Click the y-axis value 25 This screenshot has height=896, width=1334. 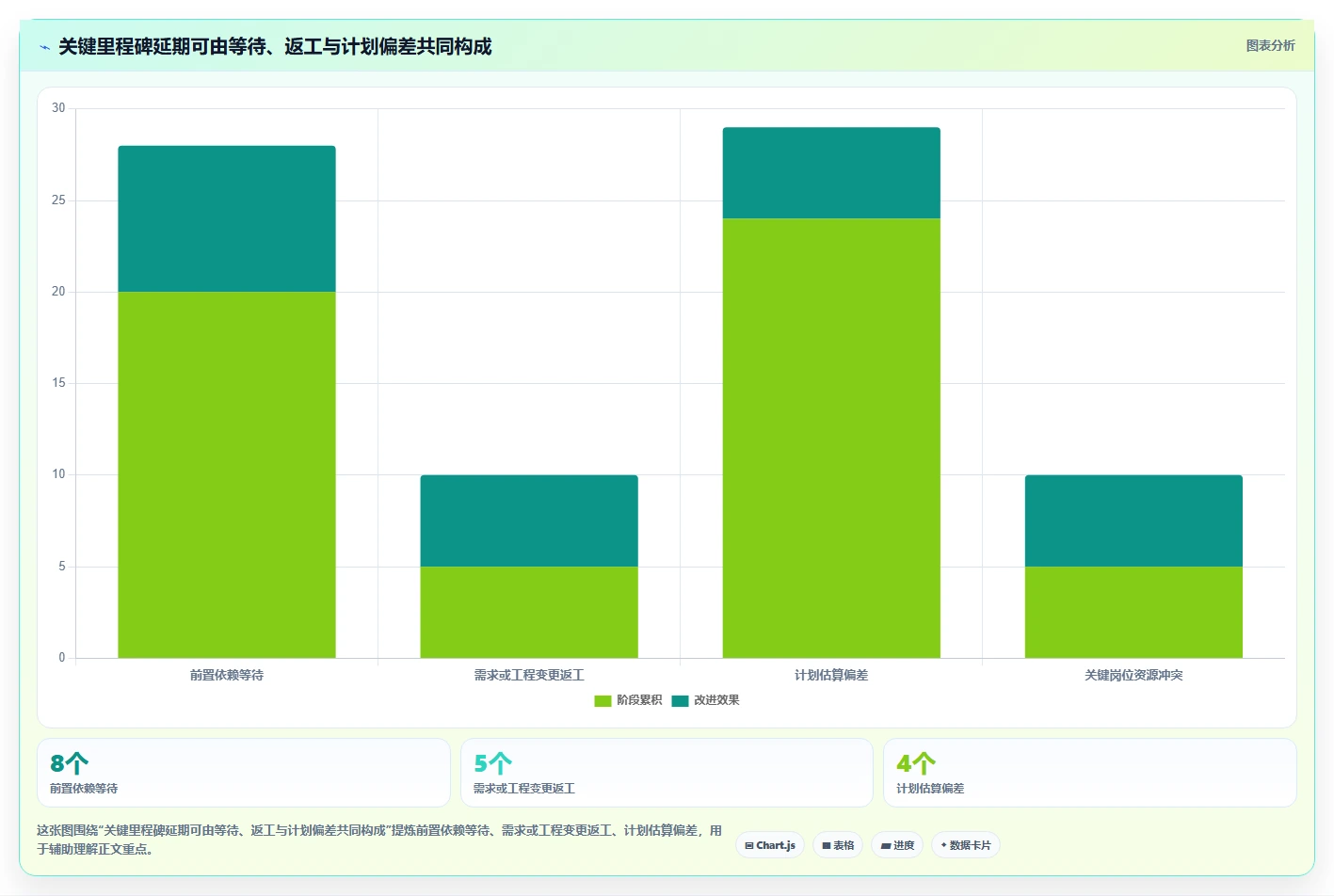coord(58,200)
